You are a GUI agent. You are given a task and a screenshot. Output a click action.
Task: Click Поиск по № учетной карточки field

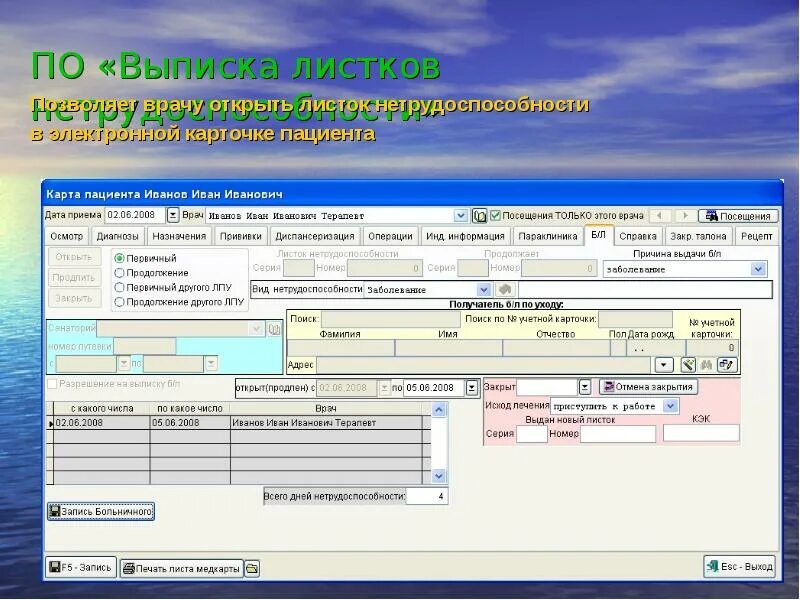635,319
